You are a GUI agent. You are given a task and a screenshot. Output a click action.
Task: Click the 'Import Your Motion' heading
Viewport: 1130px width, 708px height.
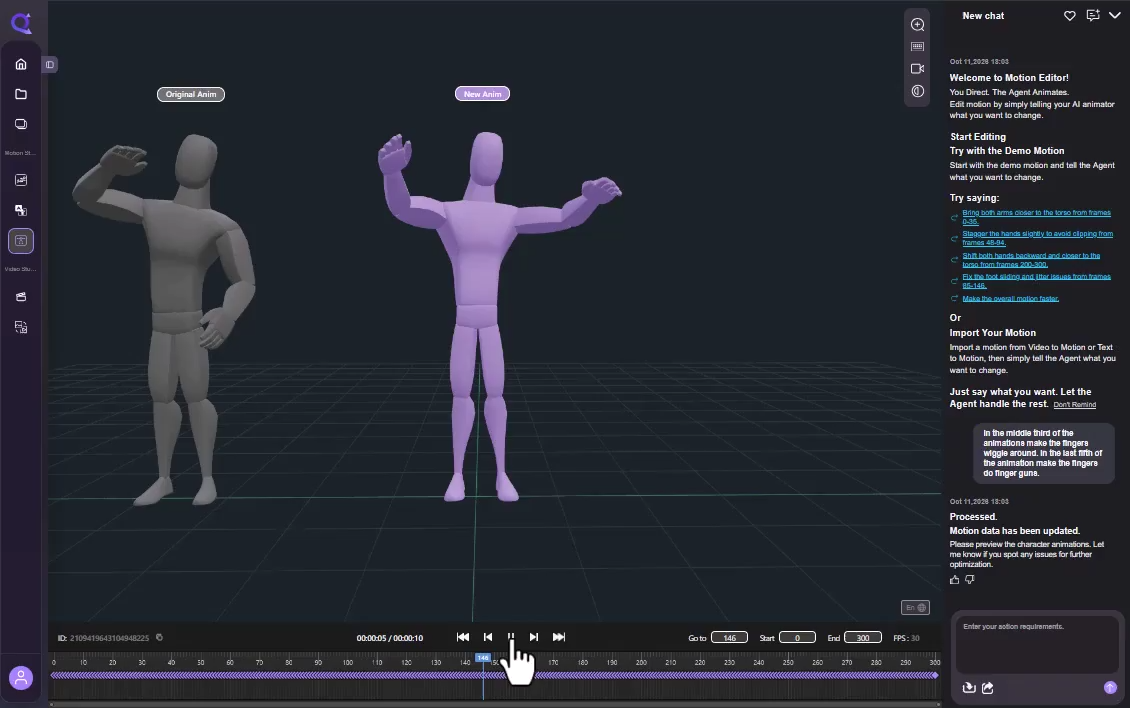pos(992,333)
